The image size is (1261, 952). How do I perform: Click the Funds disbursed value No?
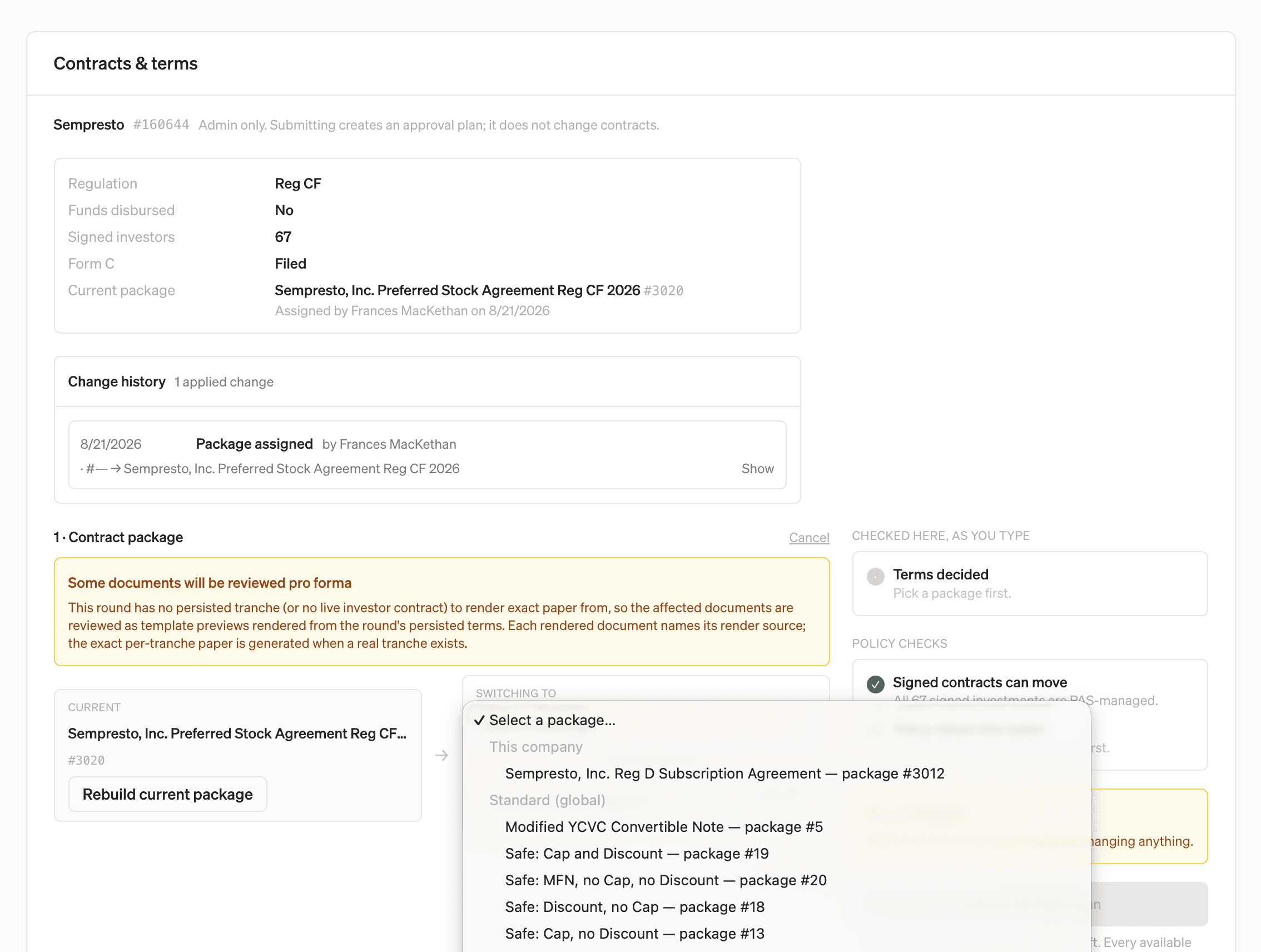[284, 210]
